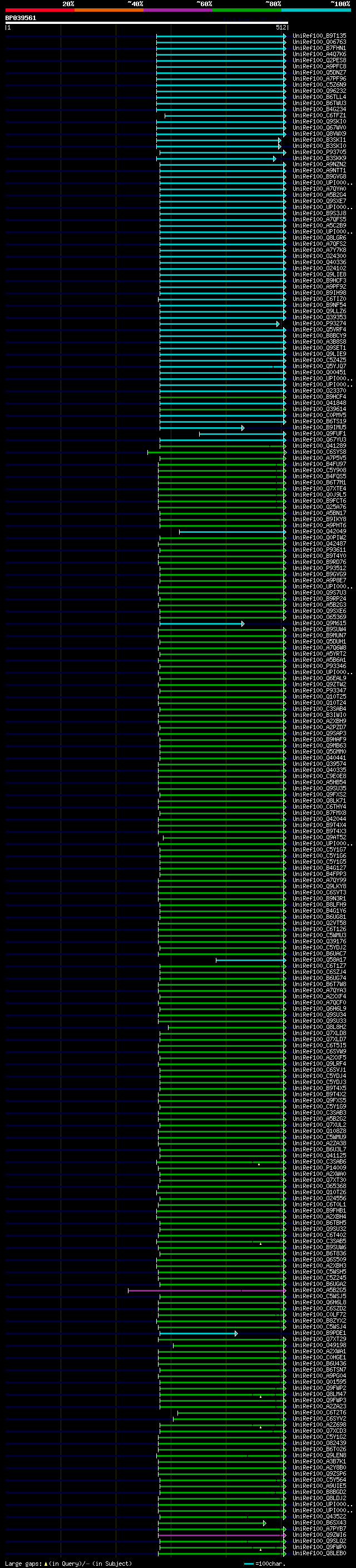
Task: Open hit UniRef100_B9T135
Action: (319, 36)
